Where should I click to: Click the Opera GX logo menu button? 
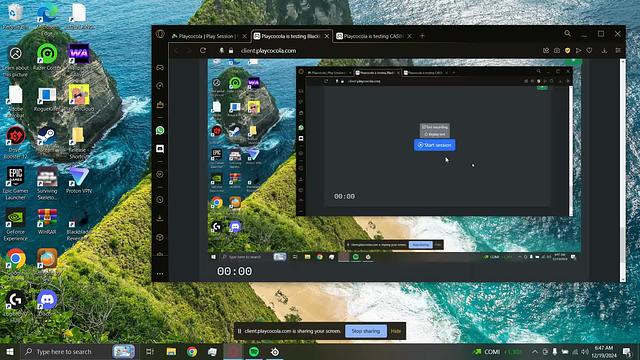tap(160, 34)
